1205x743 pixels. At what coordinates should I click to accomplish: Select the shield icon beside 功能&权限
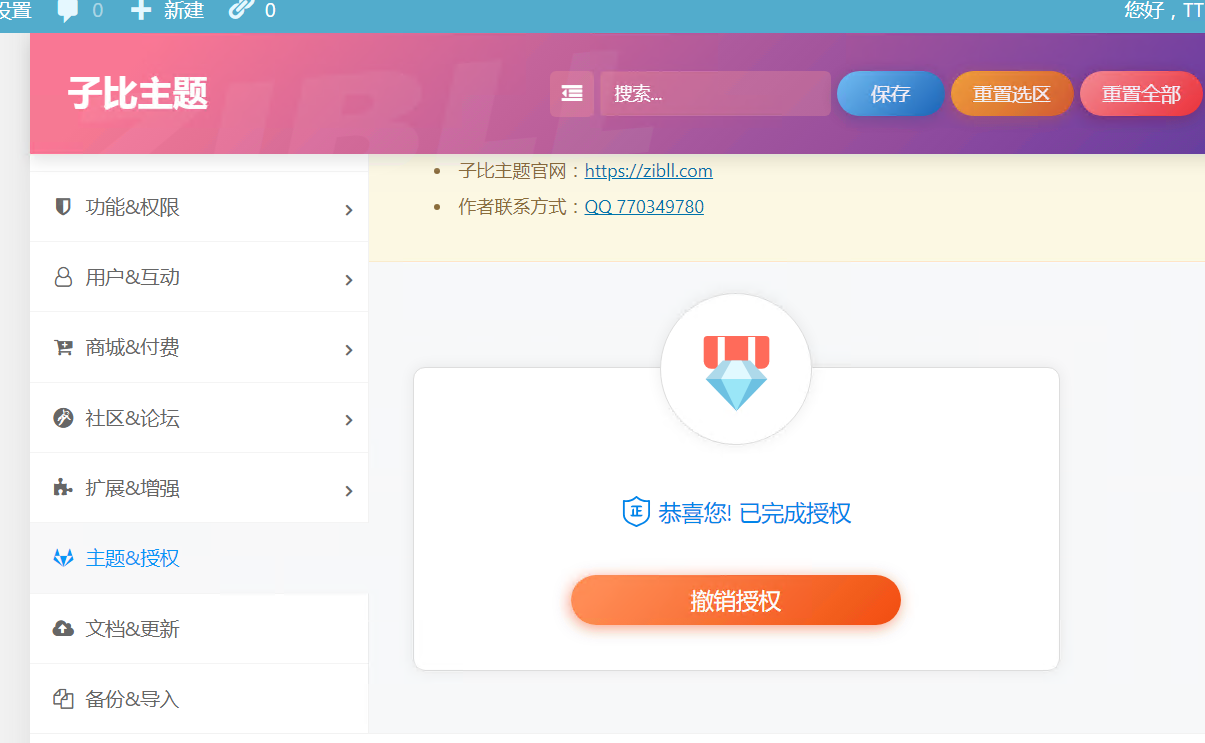(x=62, y=208)
